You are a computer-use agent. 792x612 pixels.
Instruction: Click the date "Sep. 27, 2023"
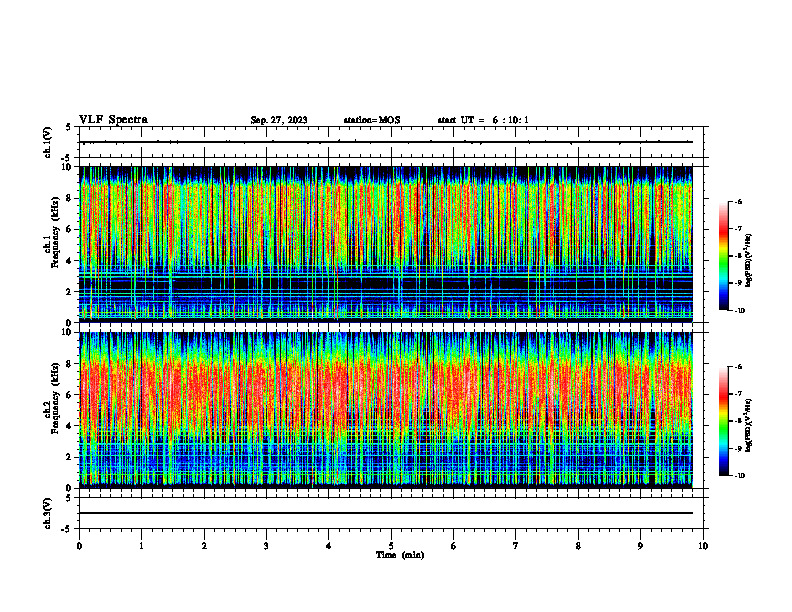279,120
